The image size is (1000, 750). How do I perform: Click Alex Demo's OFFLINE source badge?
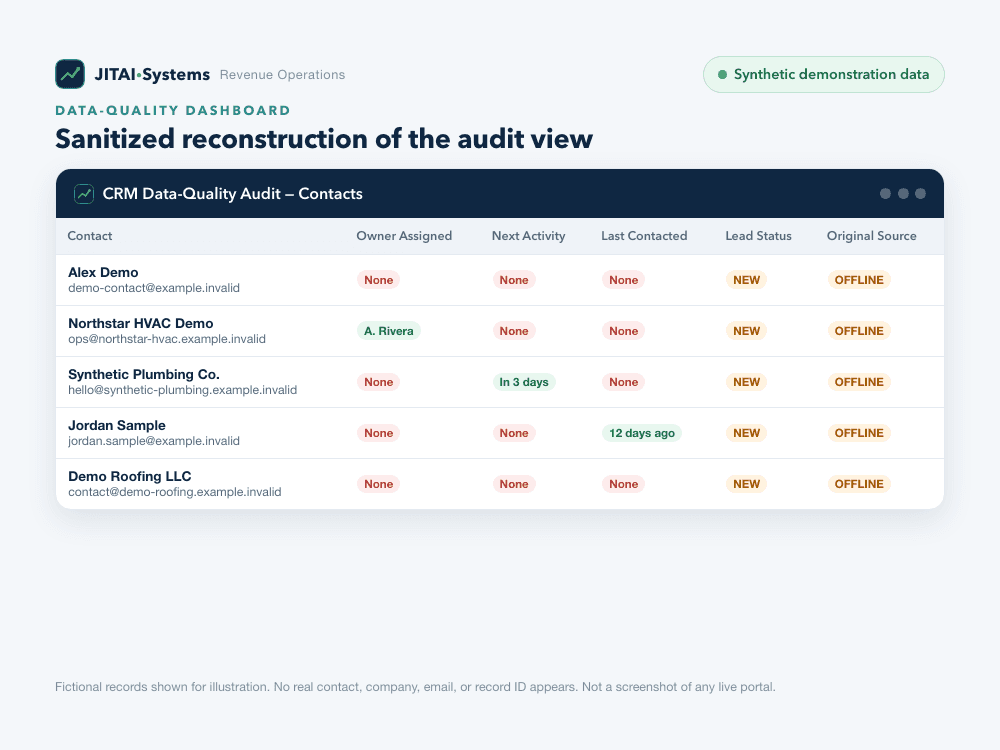[859, 280]
